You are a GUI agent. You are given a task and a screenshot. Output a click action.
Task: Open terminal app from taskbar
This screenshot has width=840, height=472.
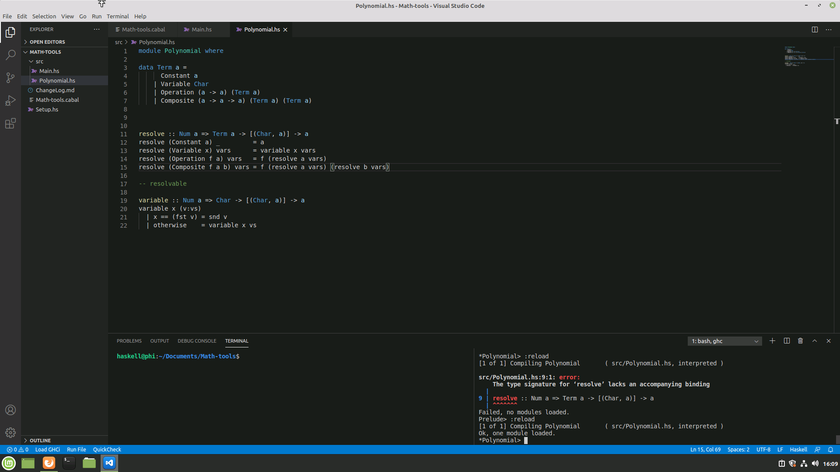pyautogui.click(x=69, y=463)
